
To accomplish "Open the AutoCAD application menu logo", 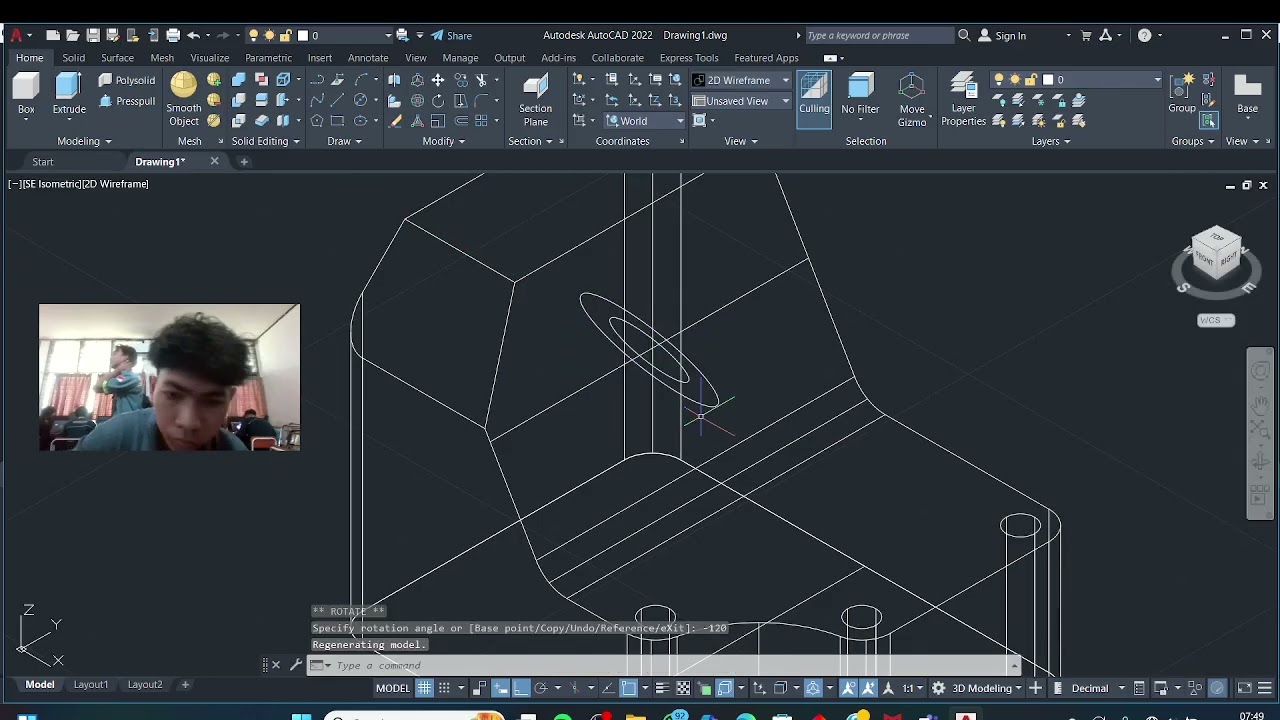I will (x=15, y=35).
